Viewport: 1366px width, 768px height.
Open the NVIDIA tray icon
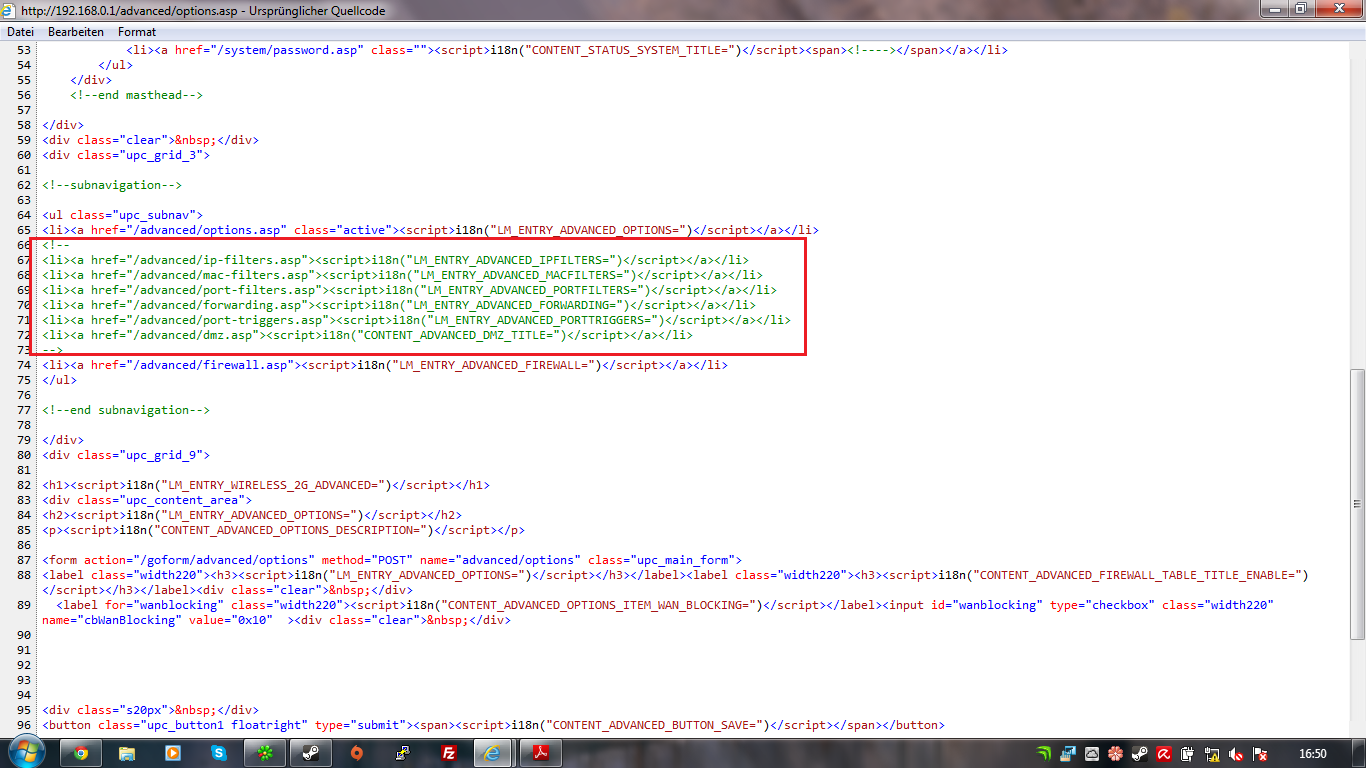[x=1044, y=754]
